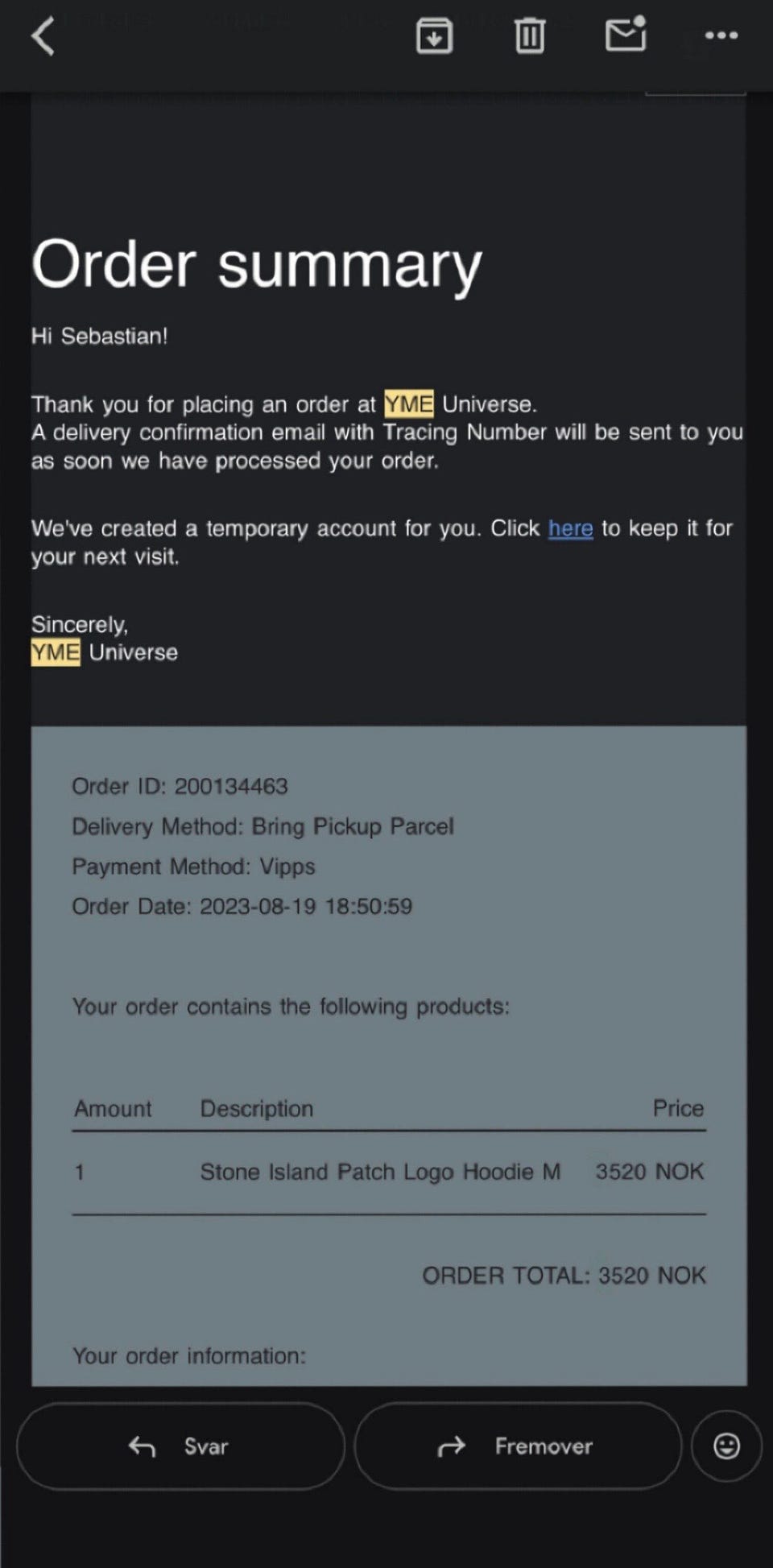Viewport: 773px width, 1568px height.
Task: Tap the Order Date timestamp line
Action: tap(242, 907)
